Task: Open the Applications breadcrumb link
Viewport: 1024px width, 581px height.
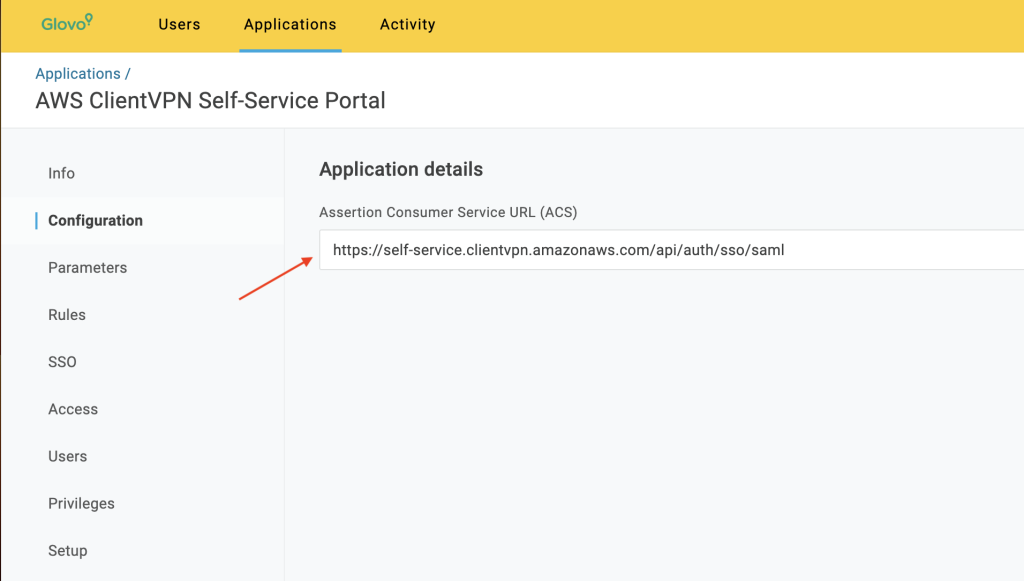Action: [x=78, y=73]
